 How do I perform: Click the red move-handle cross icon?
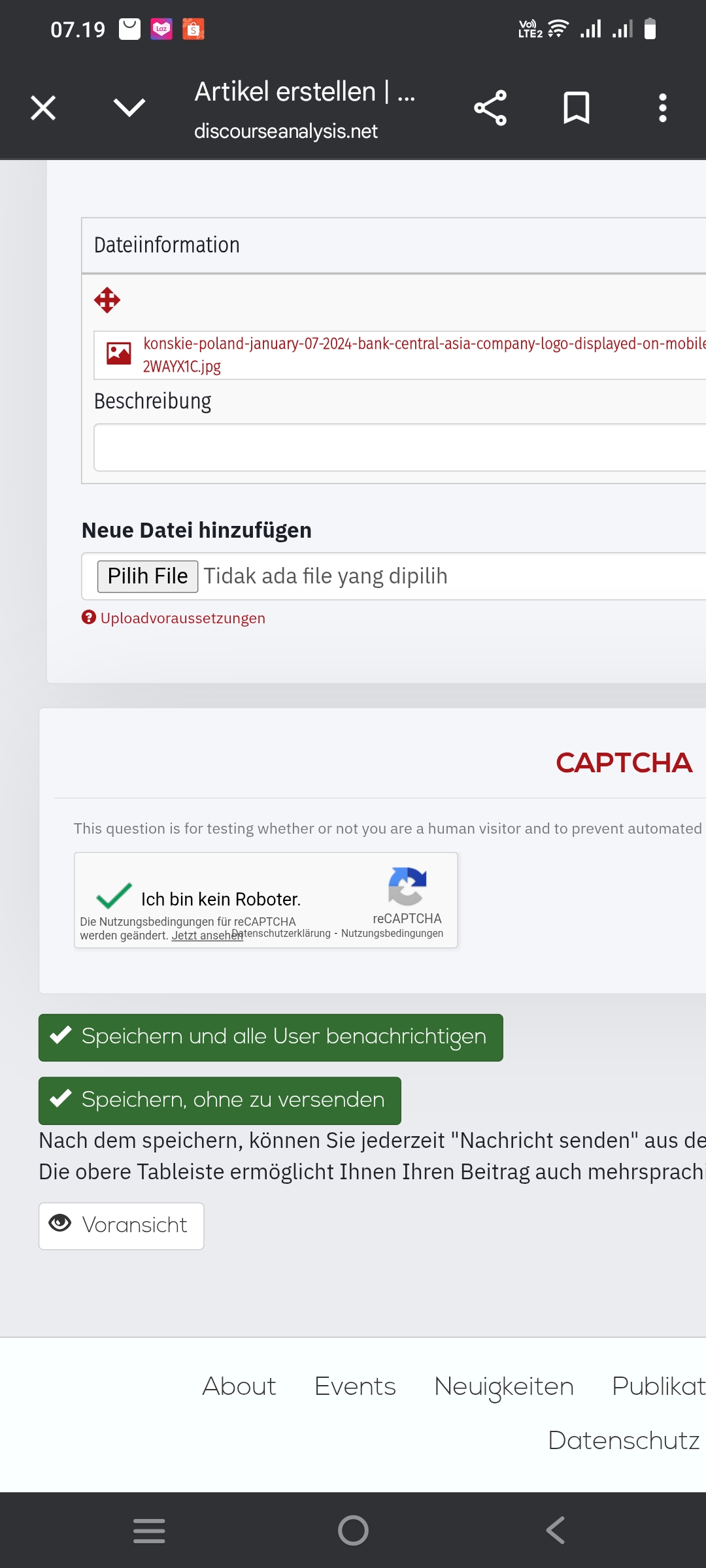(107, 301)
